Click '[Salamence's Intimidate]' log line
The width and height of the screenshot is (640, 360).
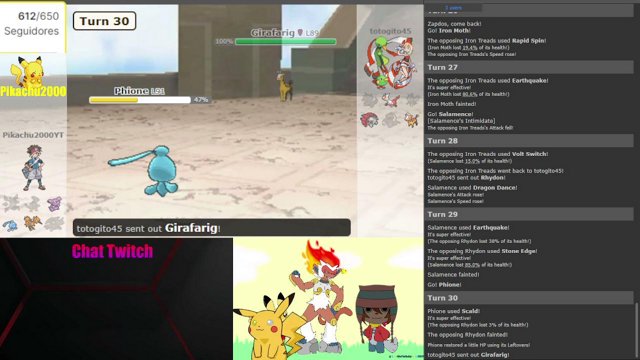click(461, 121)
